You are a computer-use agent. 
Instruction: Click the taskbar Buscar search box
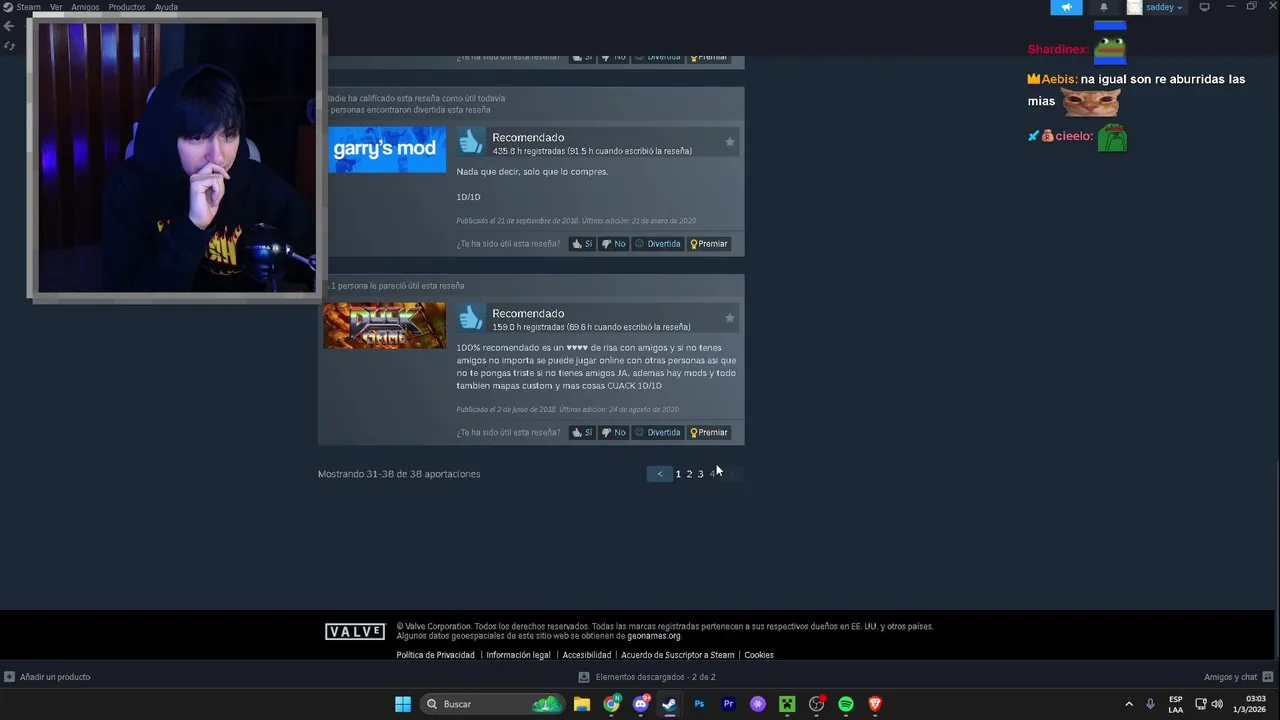493,704
